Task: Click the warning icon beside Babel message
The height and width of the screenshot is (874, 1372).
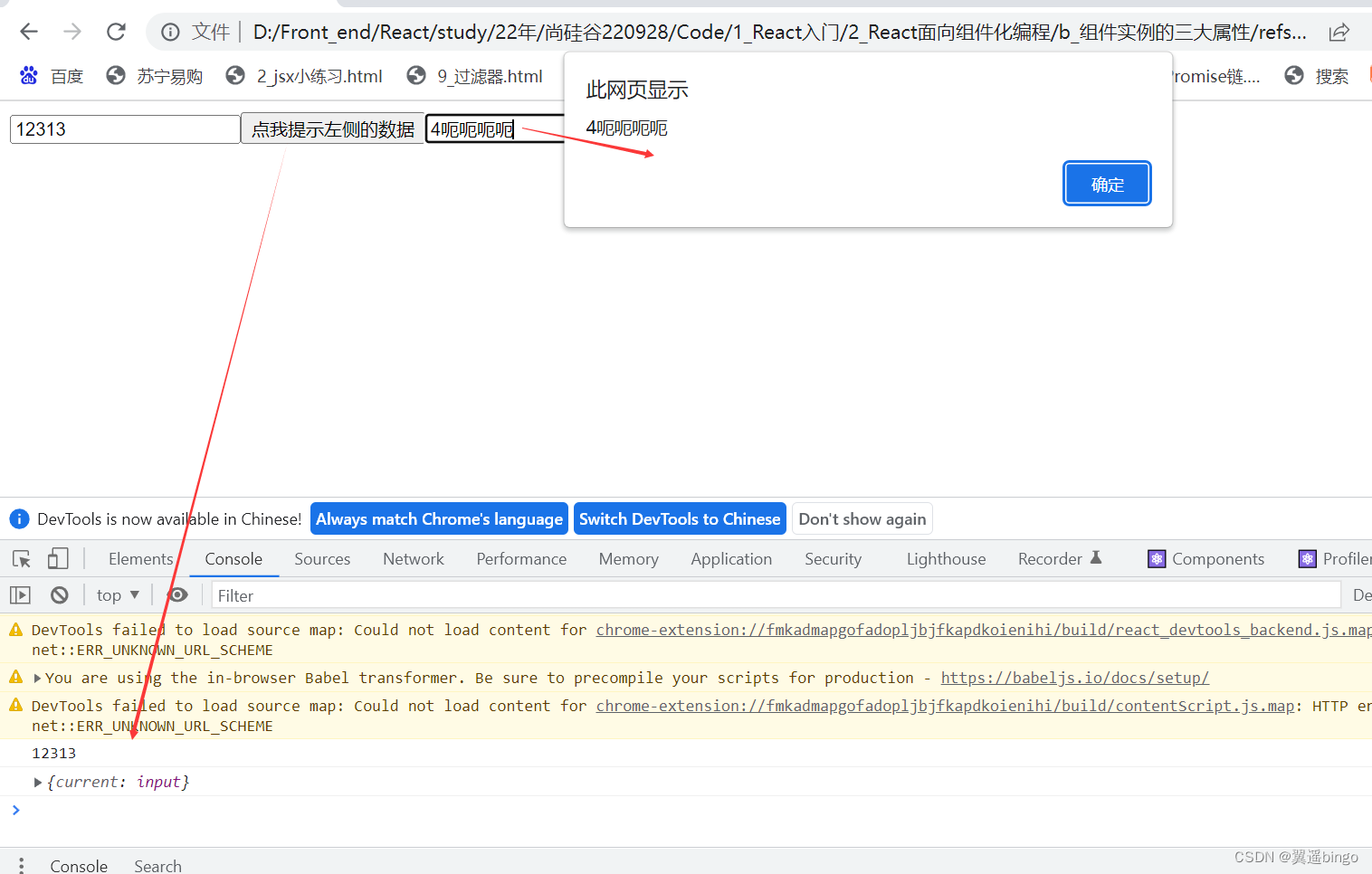Action: tap(15, 677)
